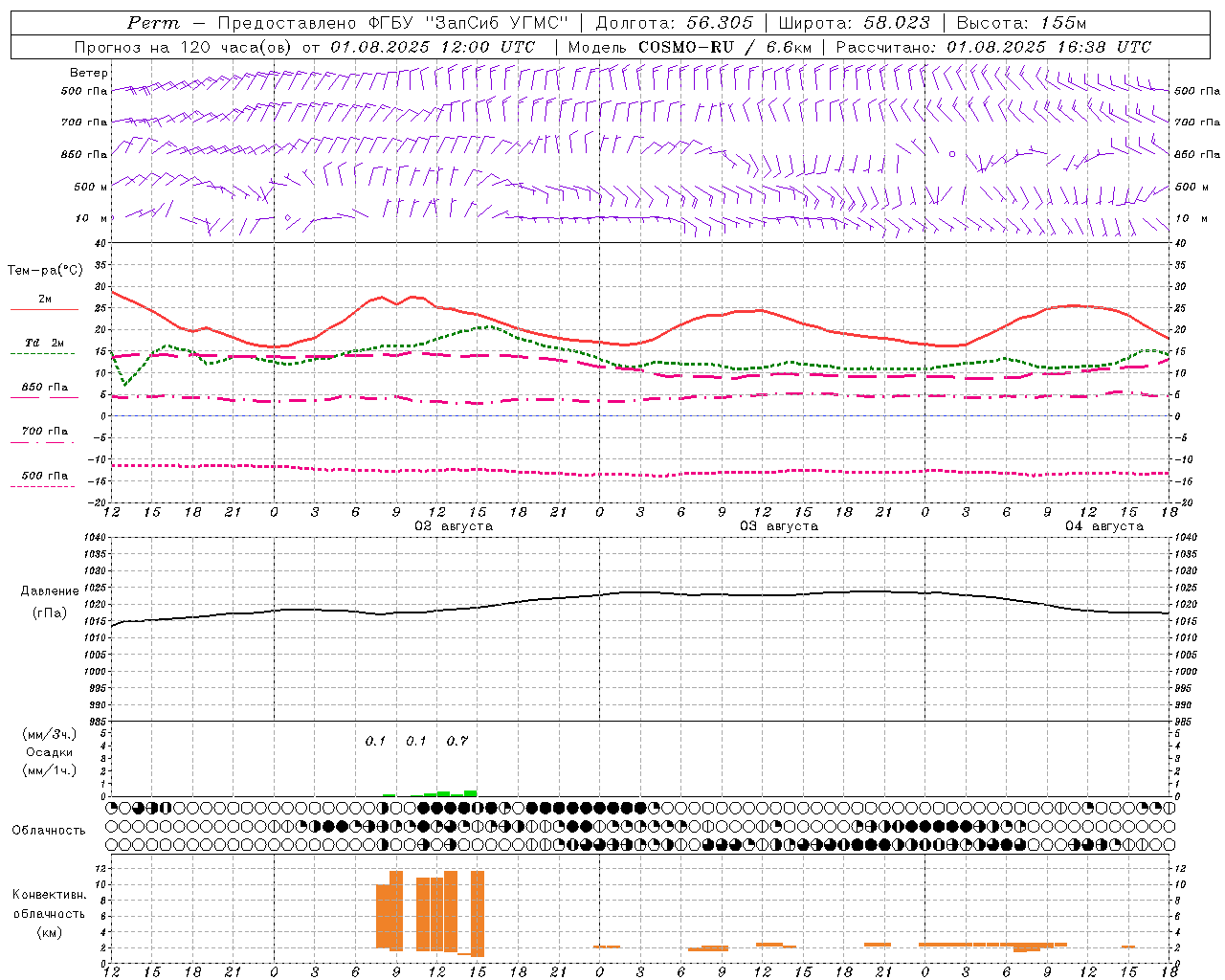1225x980 pixels.
Task: Click the 'Конвективн.' convective cloud label
Action: (49, 895)
